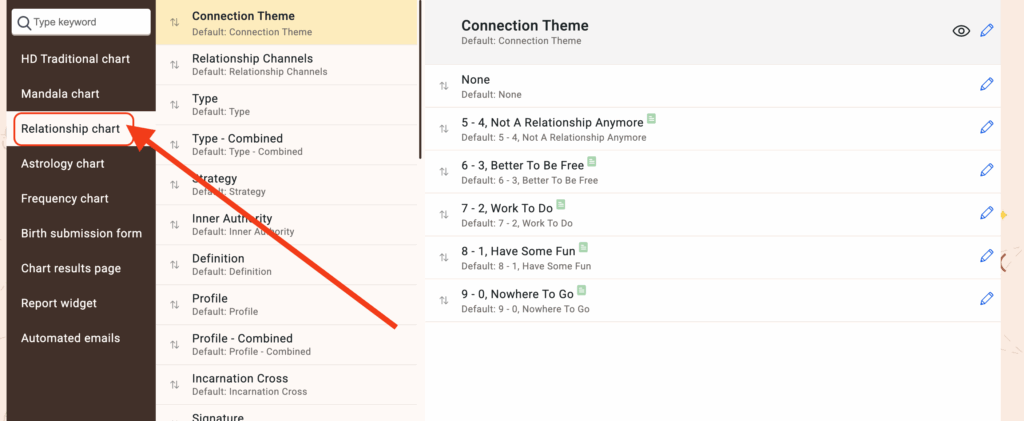Edit the None option with pencil icon

click(x=987, y=86)
